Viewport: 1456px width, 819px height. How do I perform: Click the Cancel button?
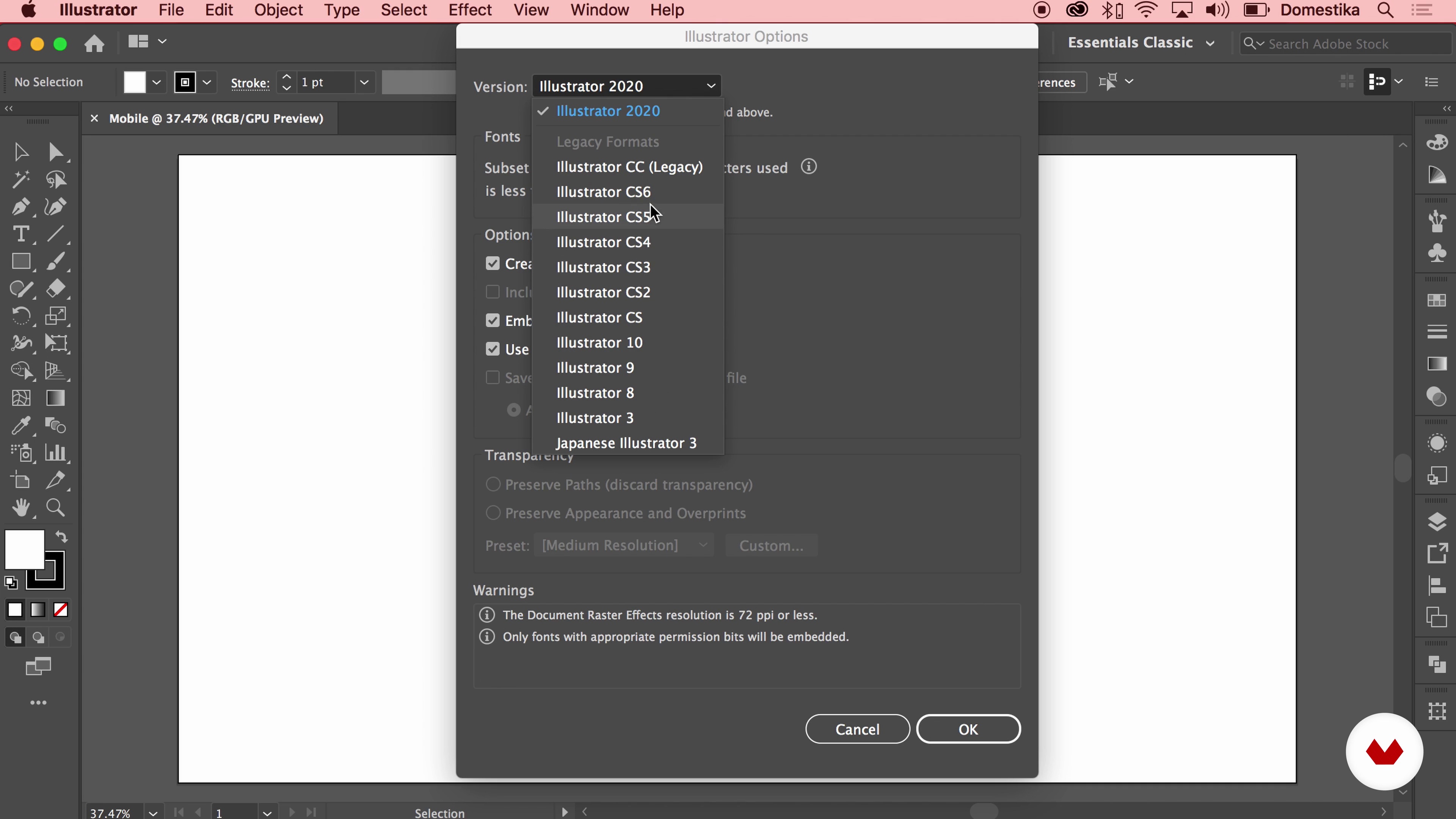(857, 729)
